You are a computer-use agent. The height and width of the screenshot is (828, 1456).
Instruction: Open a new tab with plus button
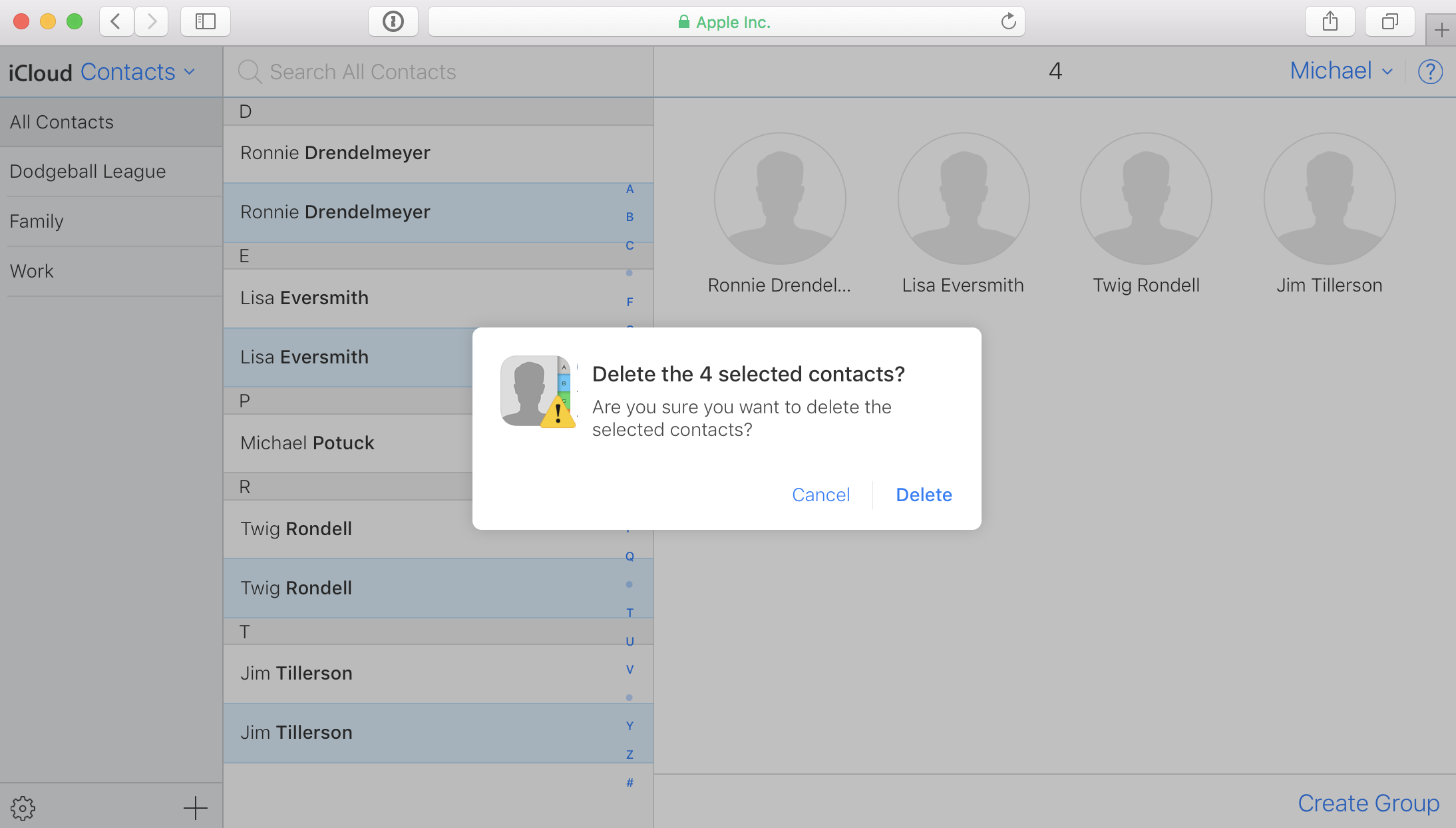coord(1441,30)
